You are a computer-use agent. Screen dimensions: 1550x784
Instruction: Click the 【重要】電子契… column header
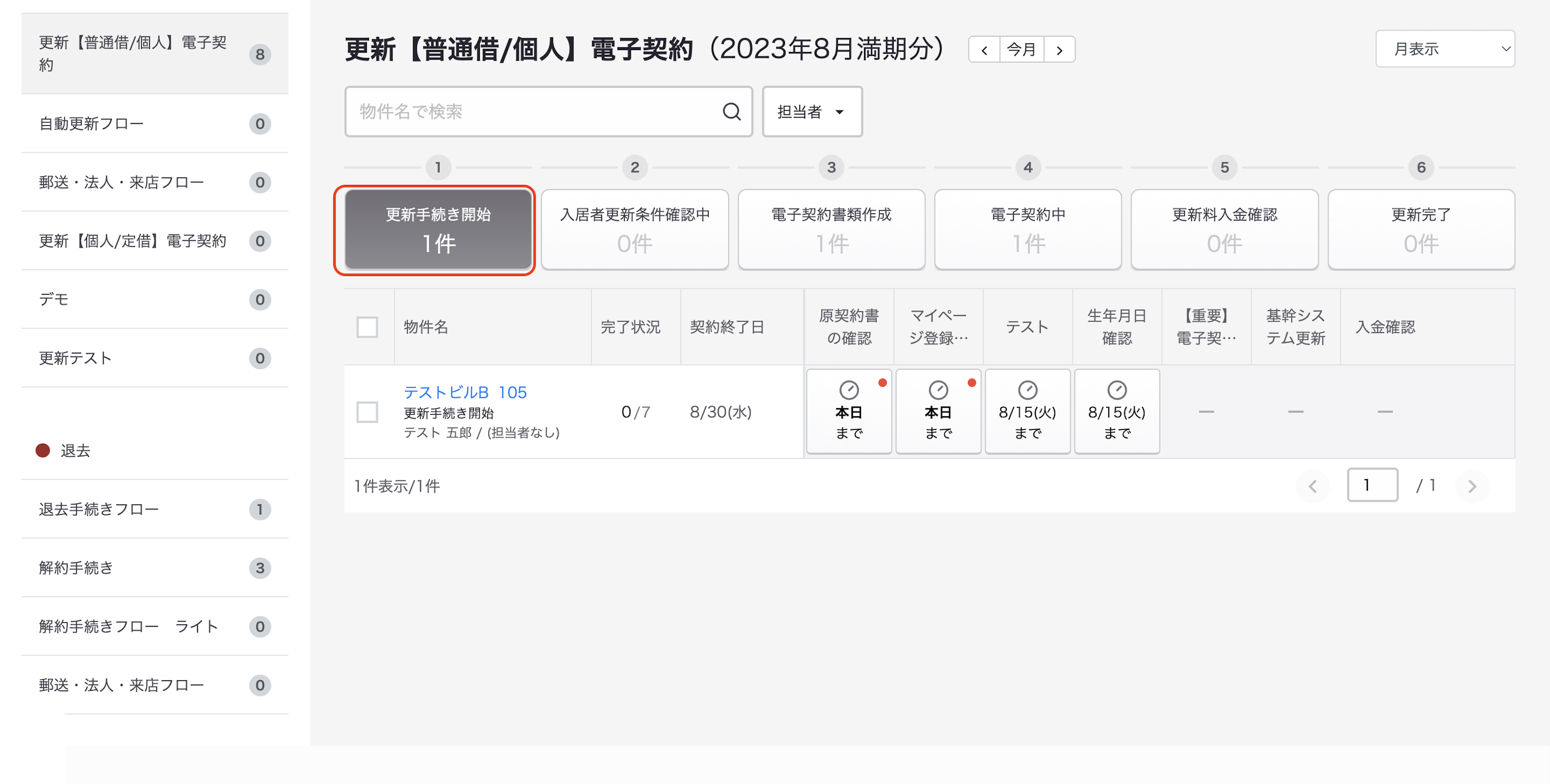coord(1206,327)
